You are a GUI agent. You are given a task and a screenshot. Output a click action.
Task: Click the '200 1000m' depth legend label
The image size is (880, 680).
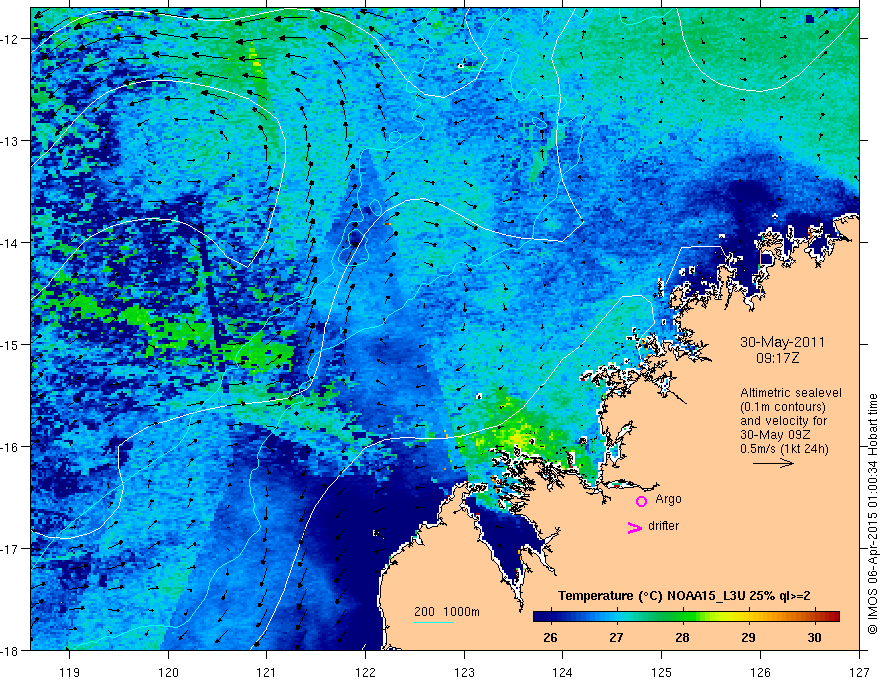pos(447,612)
